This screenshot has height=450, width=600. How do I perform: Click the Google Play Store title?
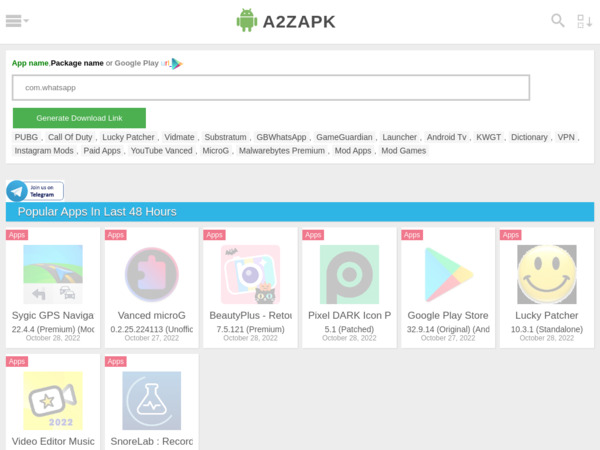point(448,316)
